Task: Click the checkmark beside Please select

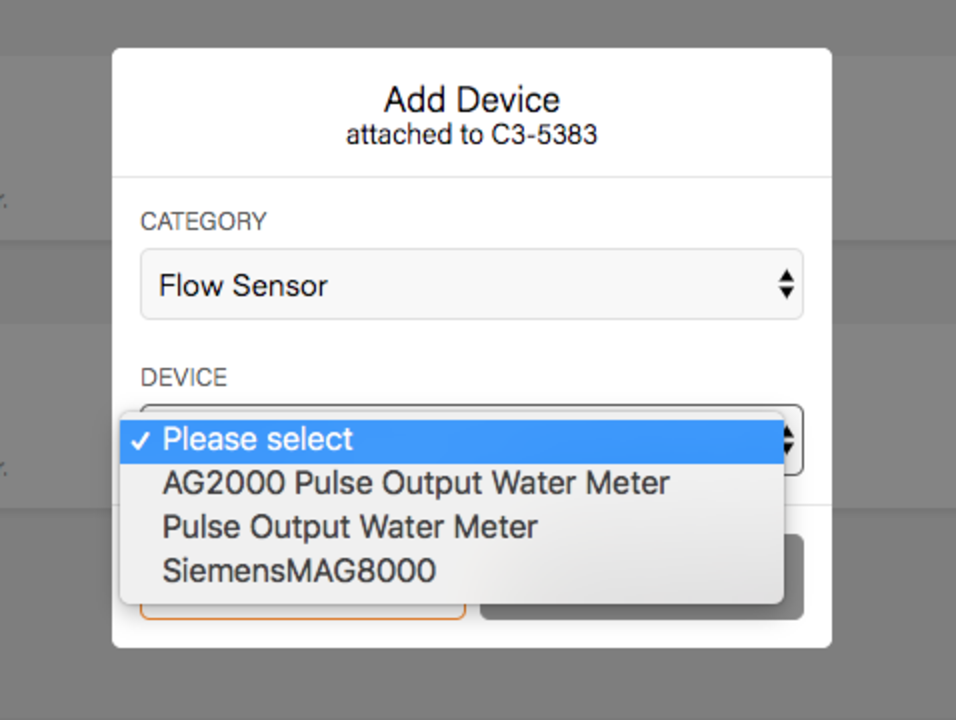Action: 139,441
